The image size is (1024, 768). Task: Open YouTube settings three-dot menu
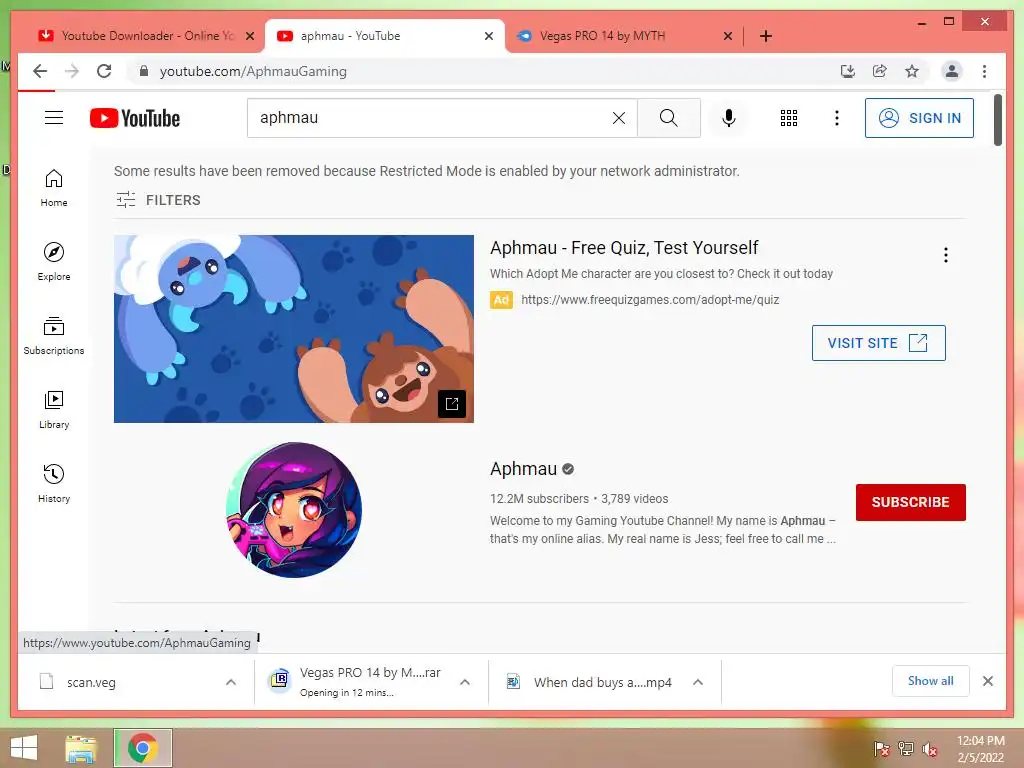pyautogui.click(x=837, y=118)
